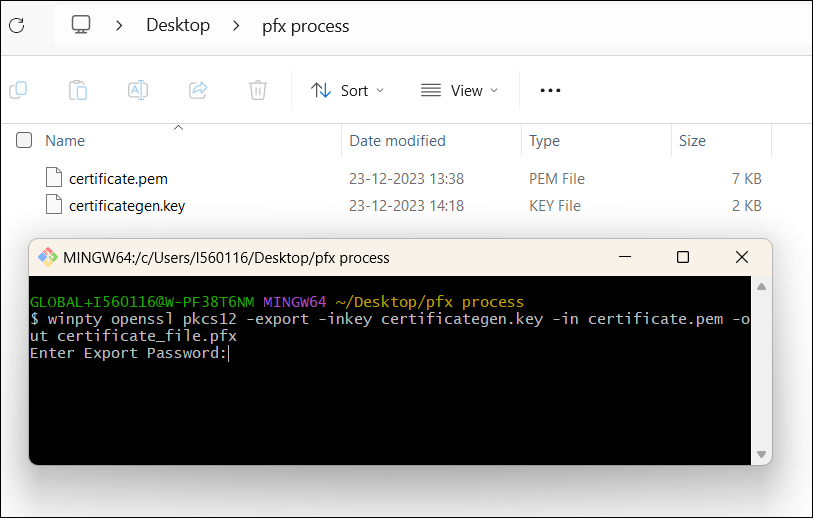Click the Paste toolbar icon

click(x=78, y=90)
